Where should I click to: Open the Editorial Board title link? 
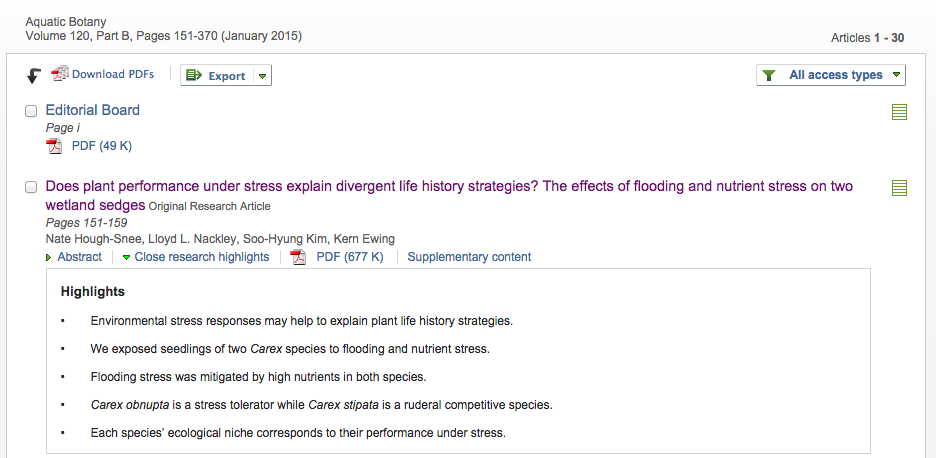click(x=93, y=110)
